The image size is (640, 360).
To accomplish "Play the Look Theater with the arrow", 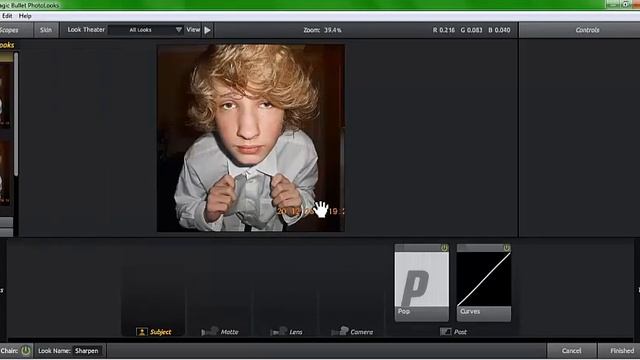I will tap(208, 30).
